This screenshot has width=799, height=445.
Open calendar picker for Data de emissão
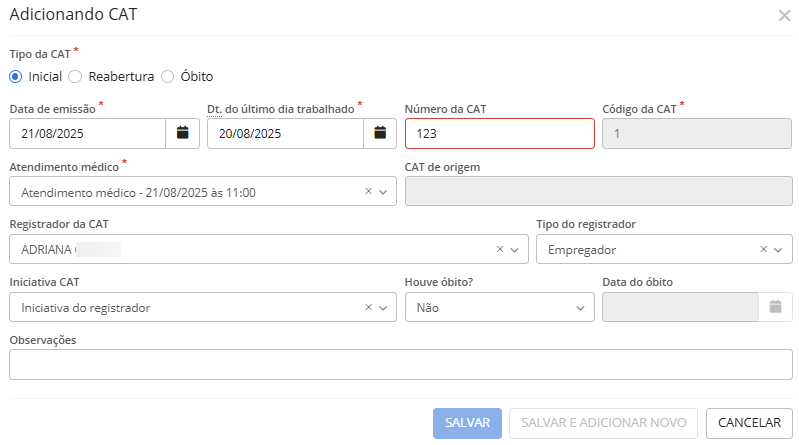(182, 133)
